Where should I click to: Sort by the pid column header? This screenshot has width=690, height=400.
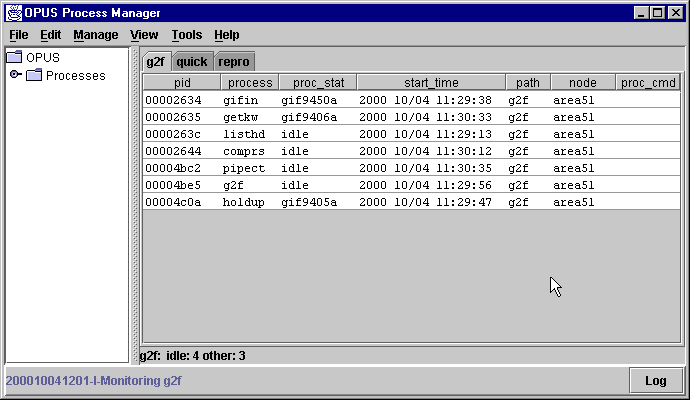[182, 83]
